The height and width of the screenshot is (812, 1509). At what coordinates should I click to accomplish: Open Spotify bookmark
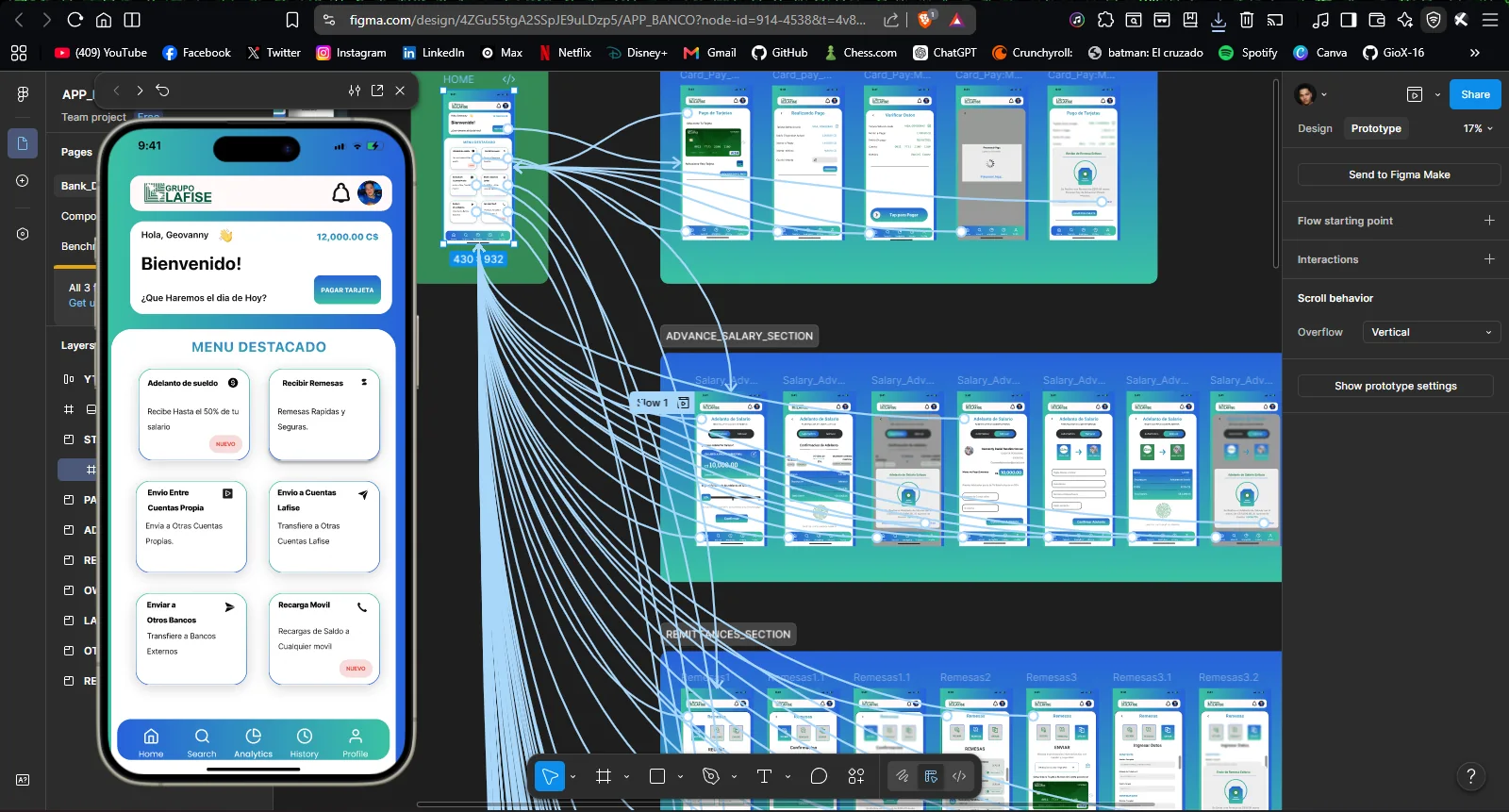click(1248, 53)
